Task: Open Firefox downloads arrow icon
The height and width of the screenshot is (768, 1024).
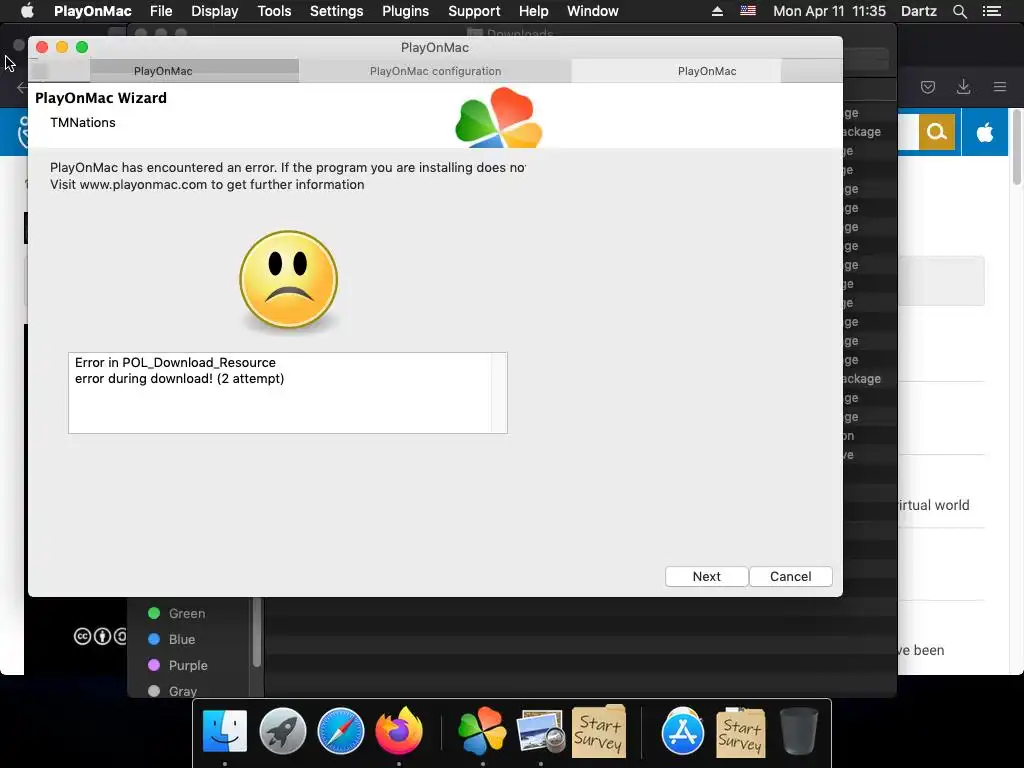Action: 963,87
